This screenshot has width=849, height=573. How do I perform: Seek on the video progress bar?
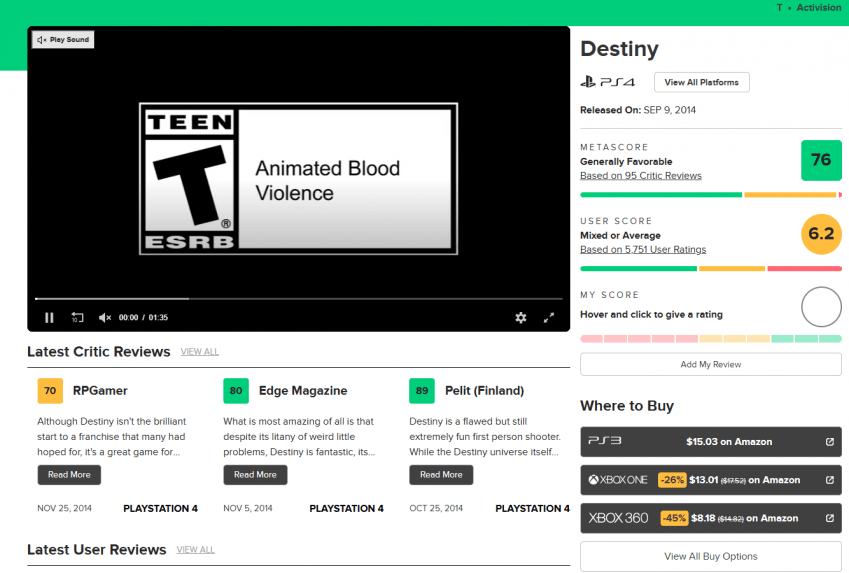[298, 298]
